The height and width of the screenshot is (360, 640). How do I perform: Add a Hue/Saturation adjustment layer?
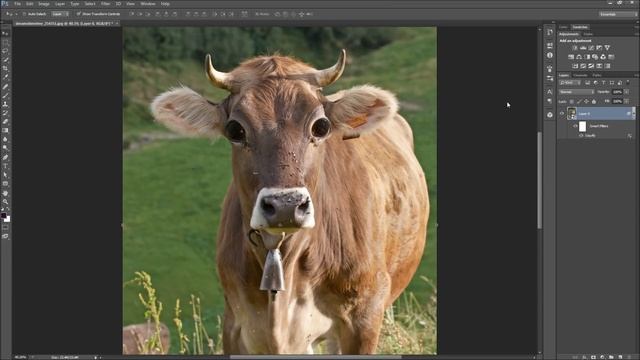[571, 57]
